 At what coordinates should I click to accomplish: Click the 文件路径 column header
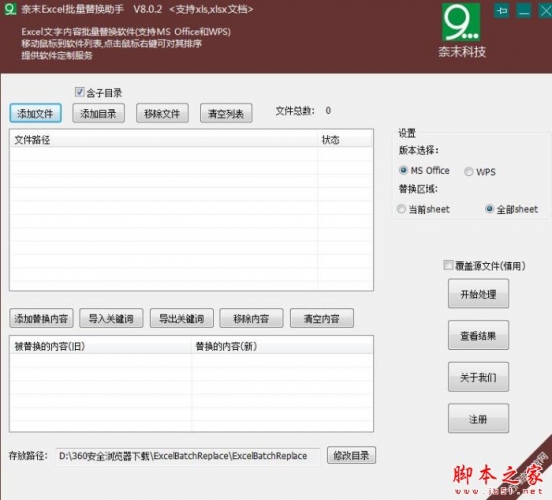[164, 140]
